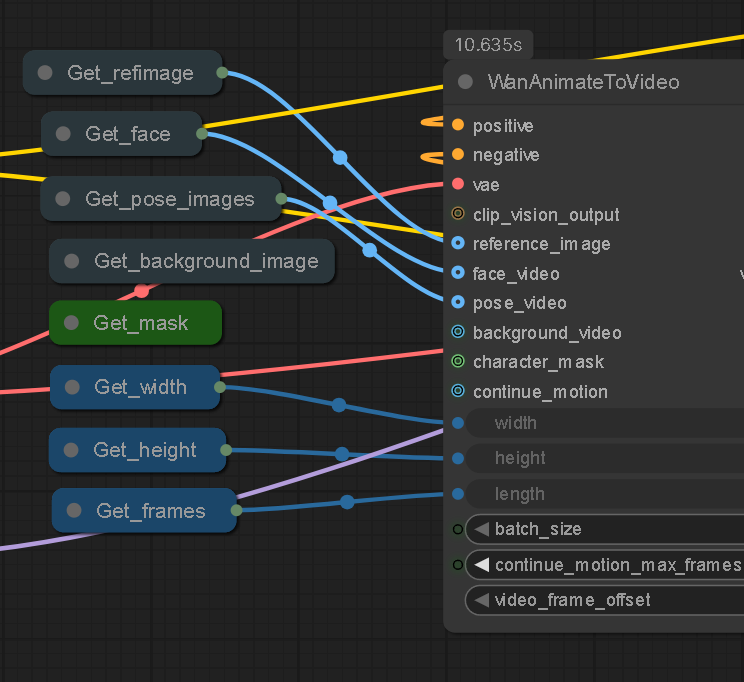This screenshot has height=682, width=744.
Task: Collapse the Get_background_image node via its gray dot
Action: point(72,261)
